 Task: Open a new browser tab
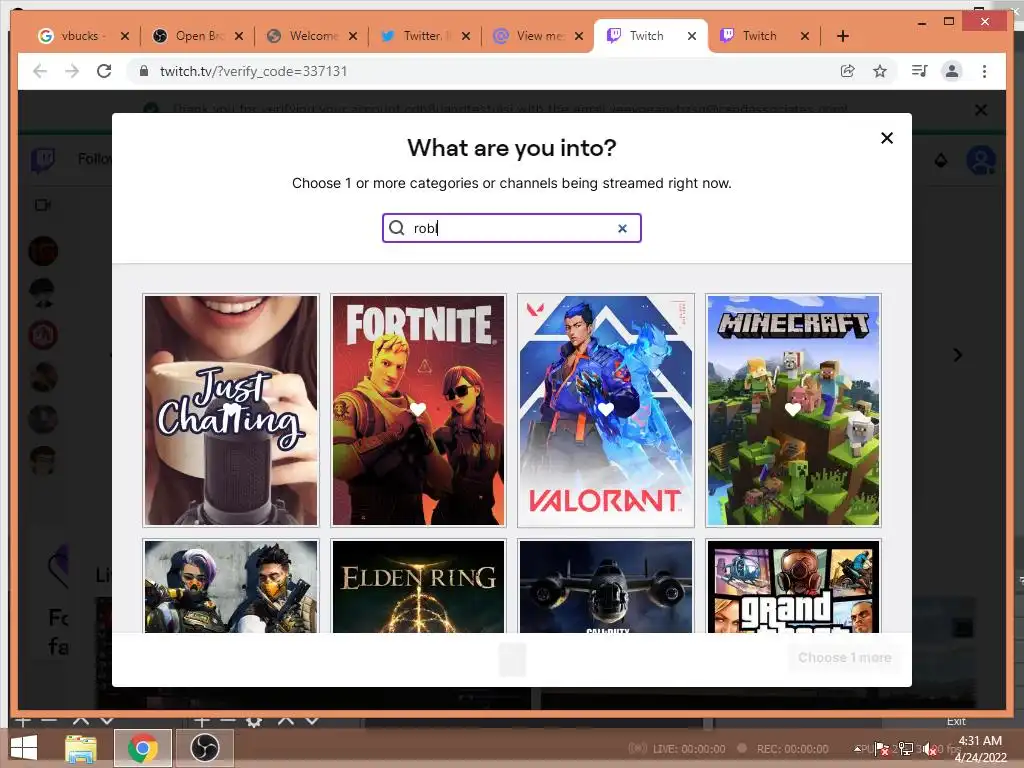click(x=843, y=36)
